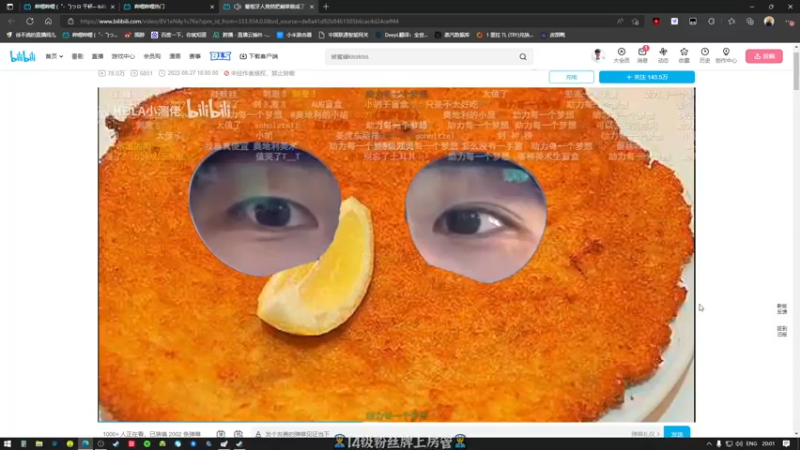Image resolution: width=800 pixels, height=450 pixels.
Task: Open a new browser tab with plus
Action: [326, 7]
